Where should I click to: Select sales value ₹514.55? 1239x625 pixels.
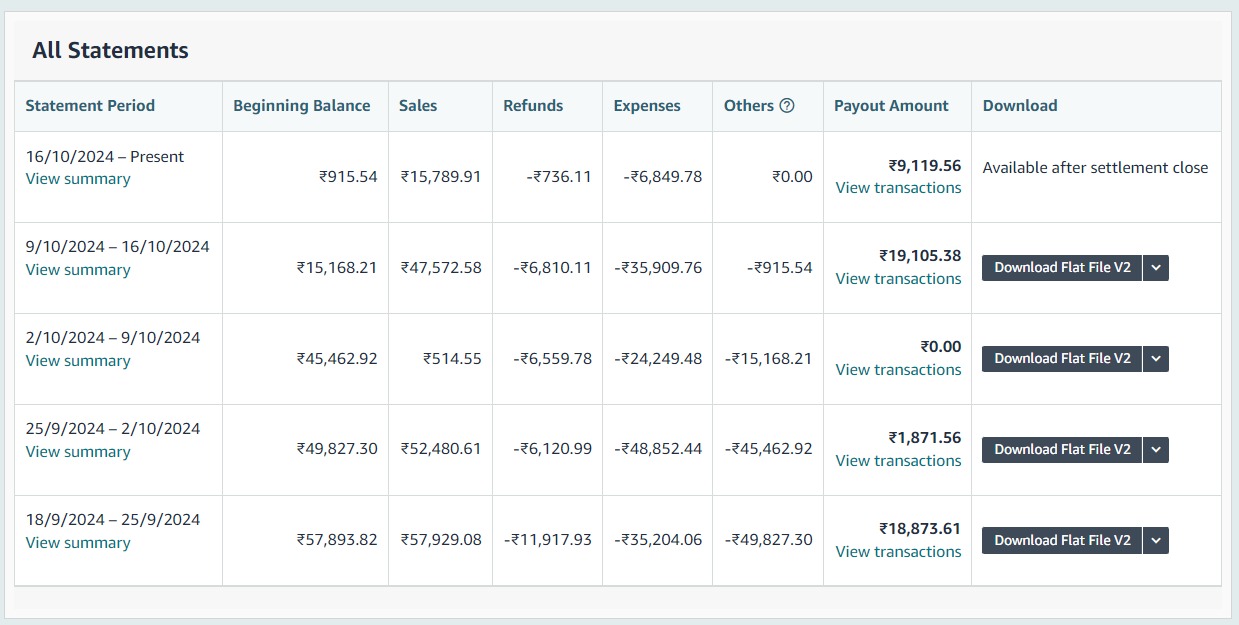tap(452, 358)
